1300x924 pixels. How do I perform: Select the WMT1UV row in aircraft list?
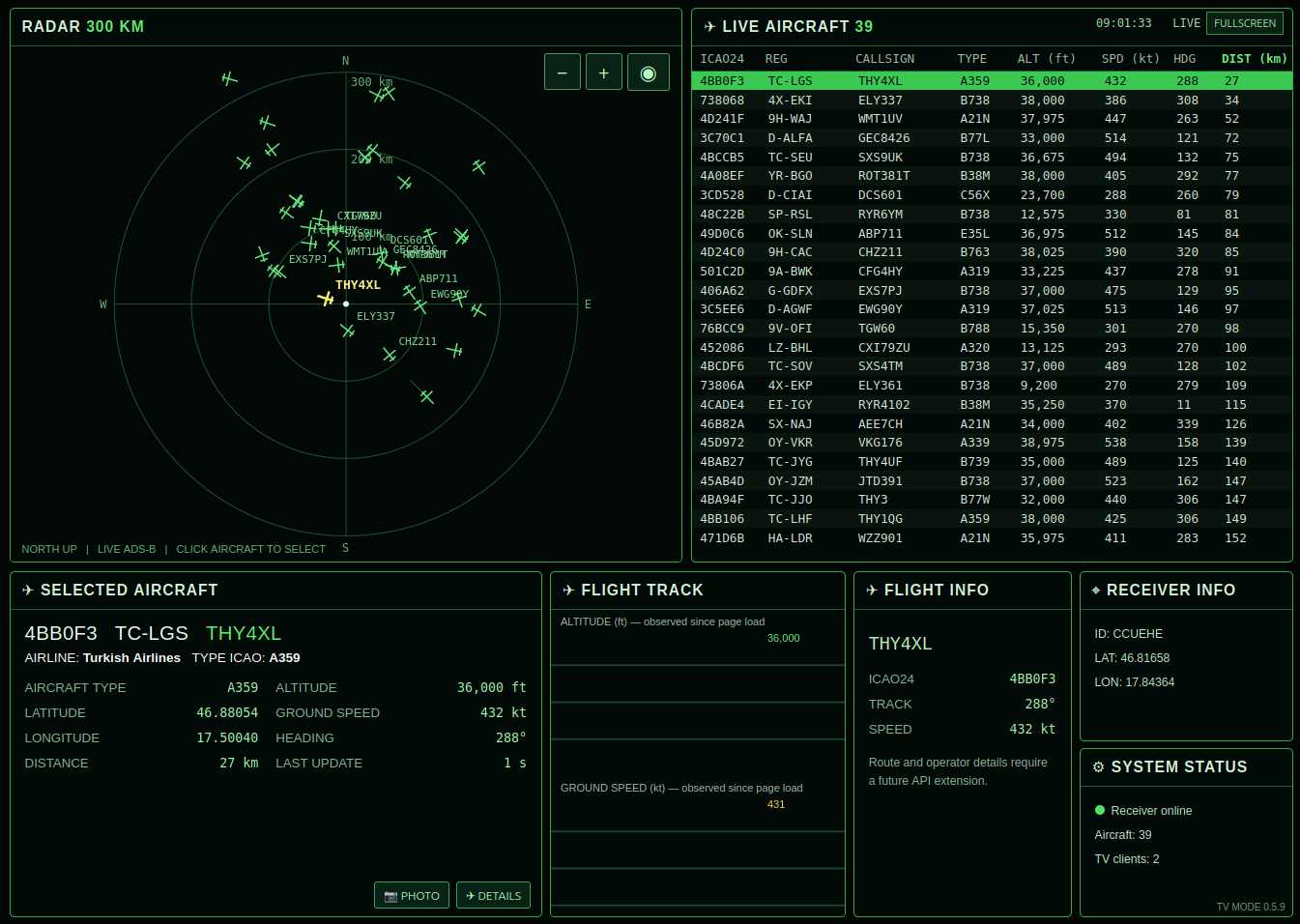[992, 119]
